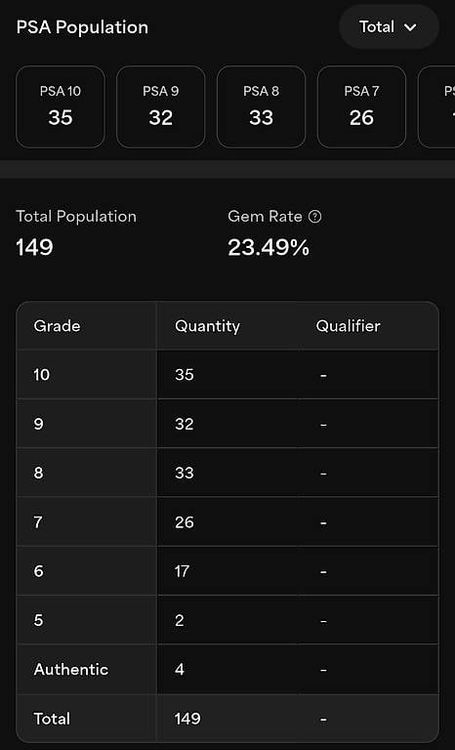The height and width of the screenshot is (750, 455).
Task: Click the Gem Rate info icon
Action: click(x=315, y=217)
